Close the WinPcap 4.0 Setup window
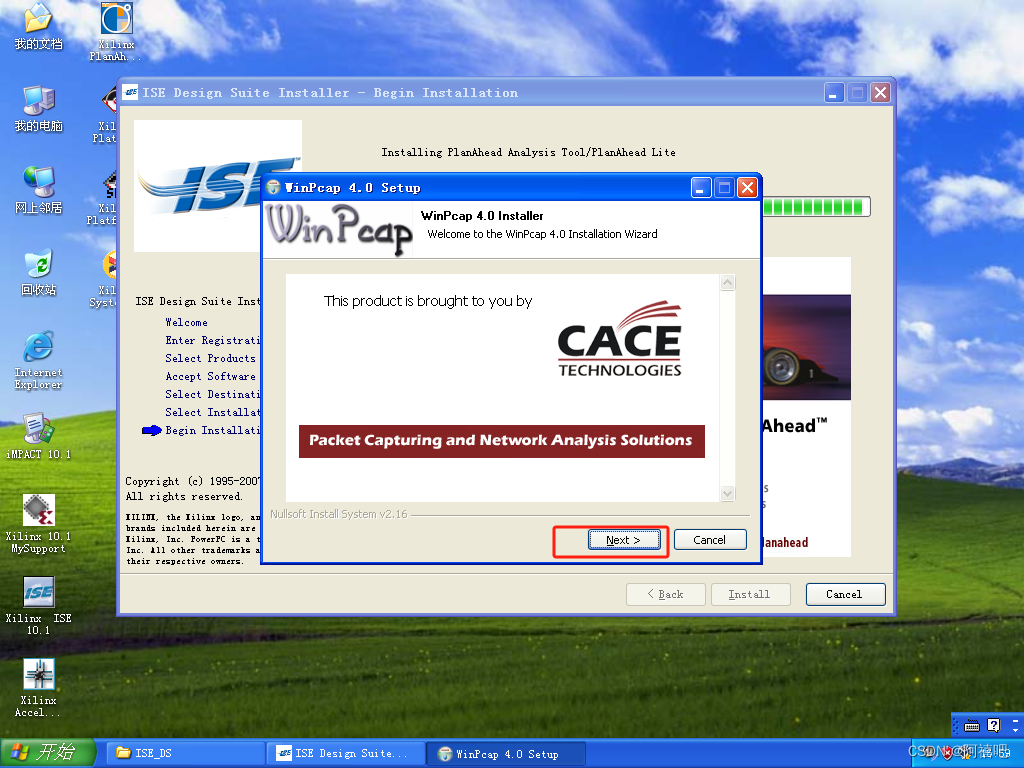Viewport: 1024px width, 768px height. 748,188
